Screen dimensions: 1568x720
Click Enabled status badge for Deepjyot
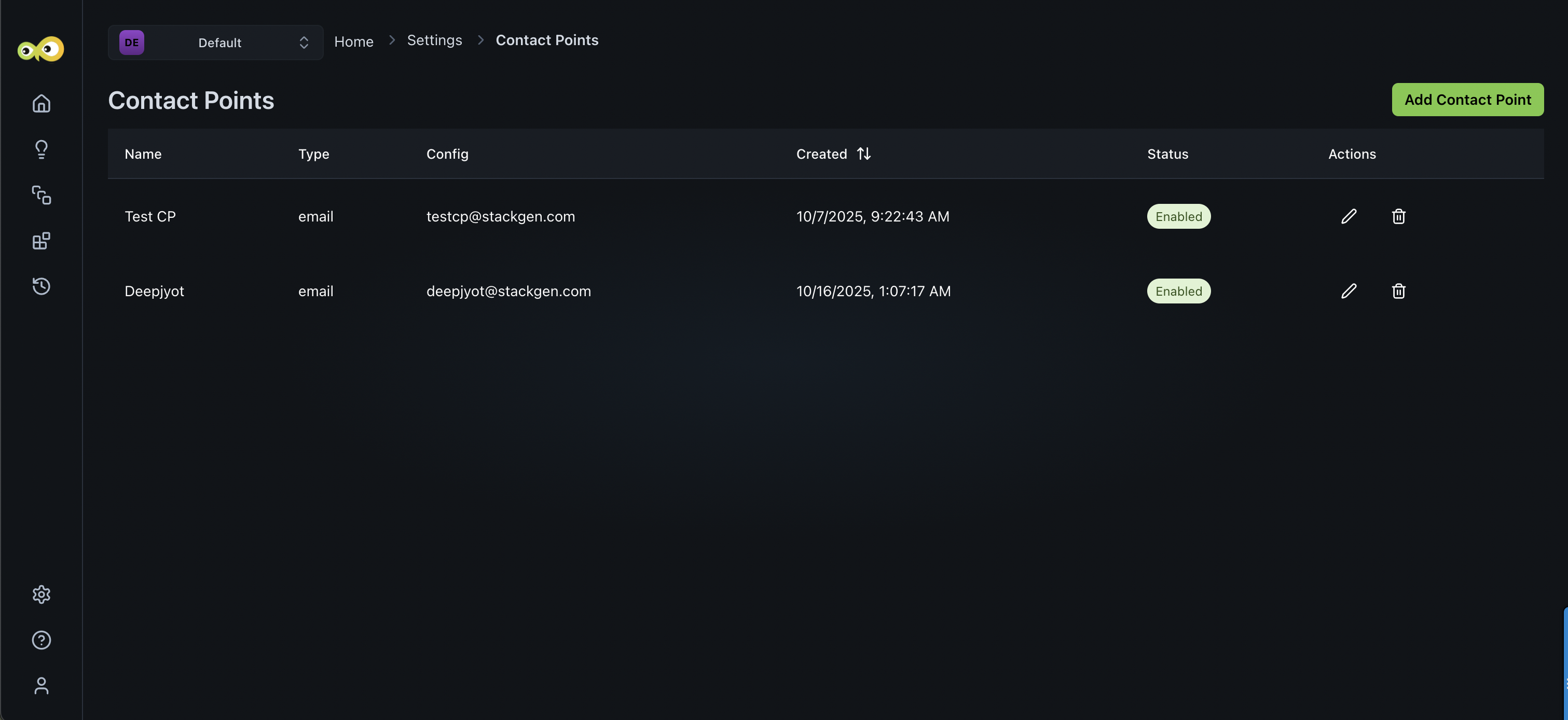(1178, 291)
